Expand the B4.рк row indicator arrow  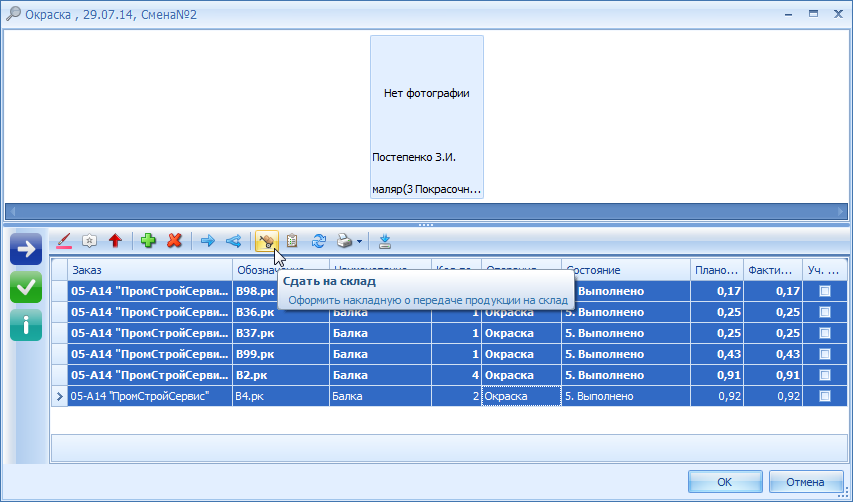pyautogui.click(x=59, y=397)
